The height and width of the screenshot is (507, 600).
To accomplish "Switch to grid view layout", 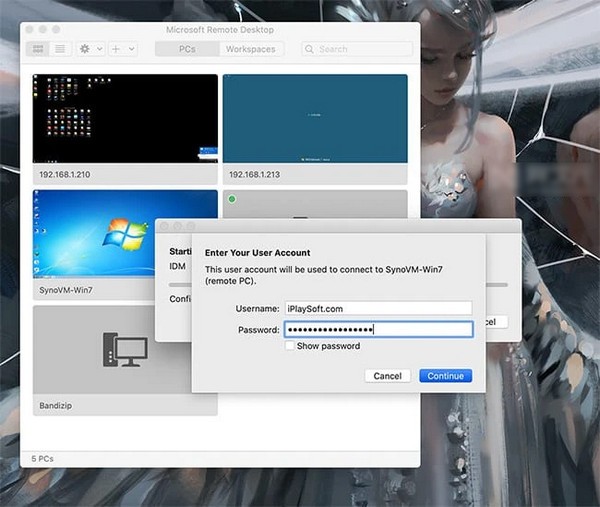I will click(39, 48).
